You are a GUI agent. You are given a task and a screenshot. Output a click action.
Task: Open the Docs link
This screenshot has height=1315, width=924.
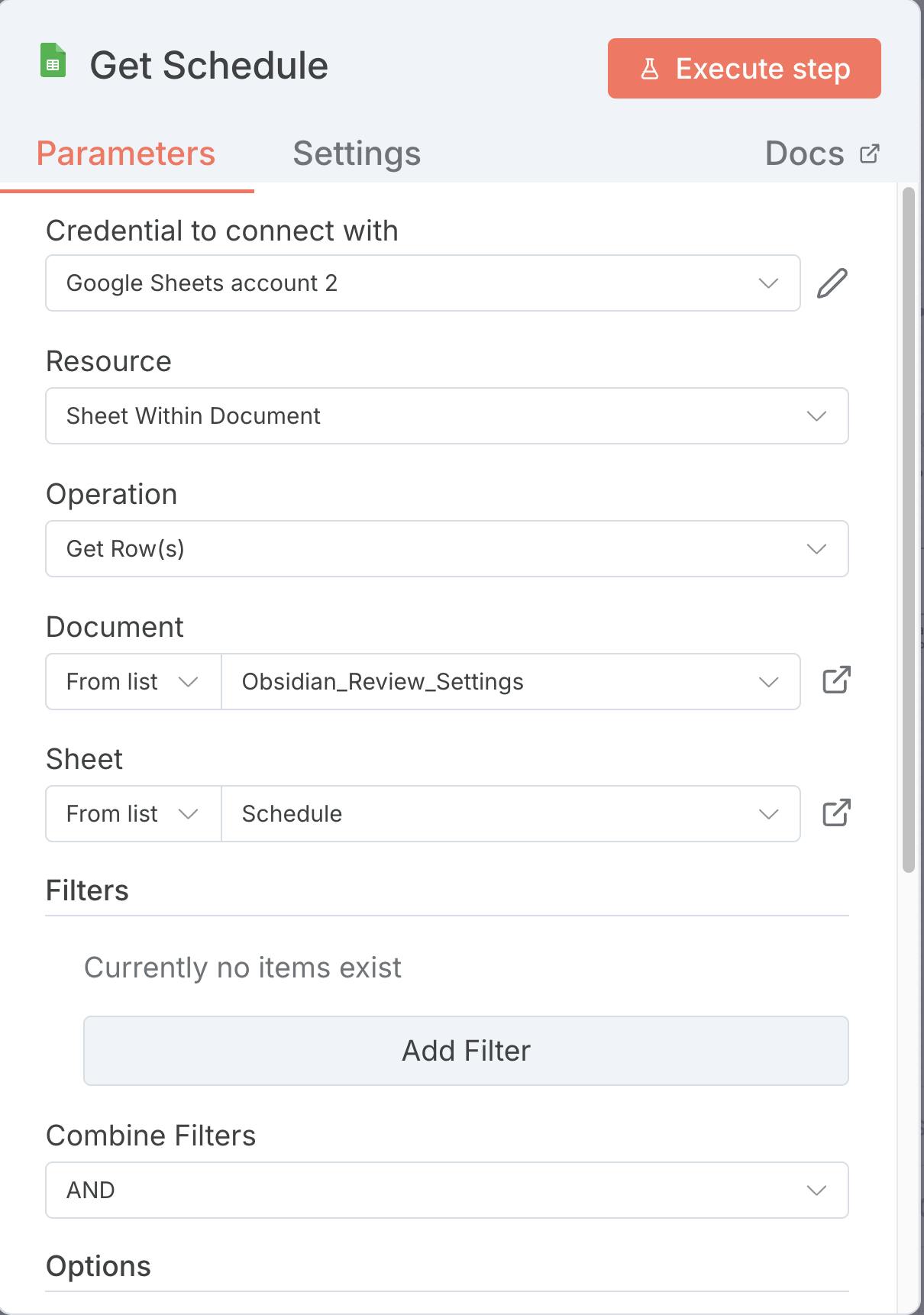pos(805,153)
